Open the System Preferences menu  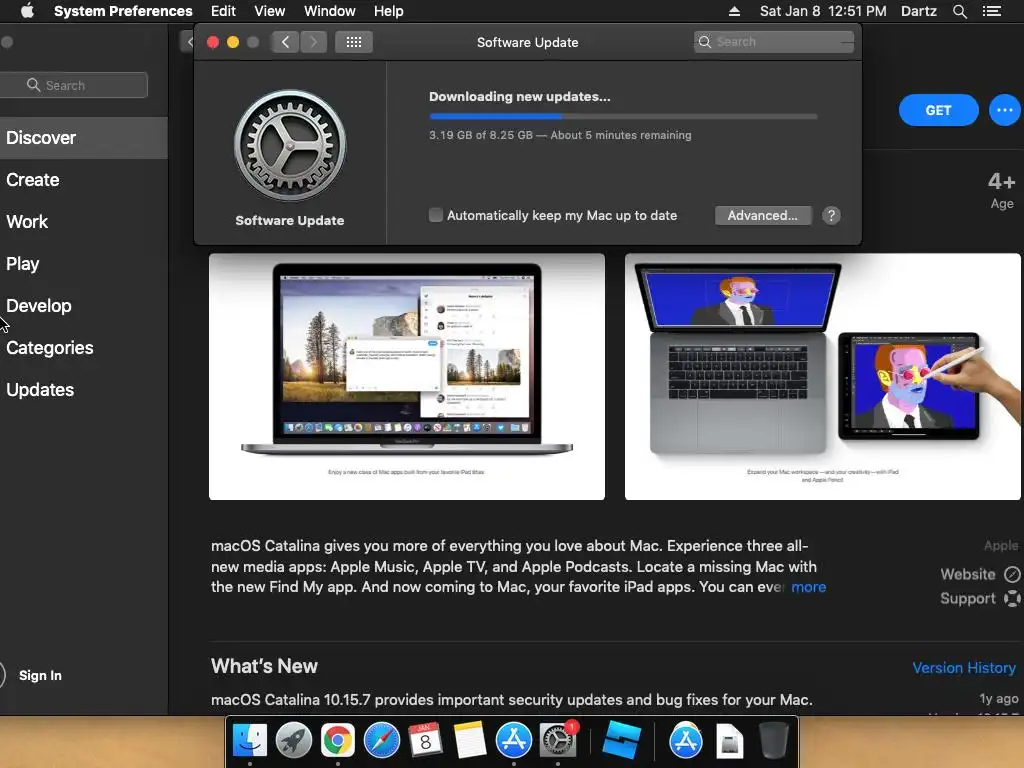(123, 11)
